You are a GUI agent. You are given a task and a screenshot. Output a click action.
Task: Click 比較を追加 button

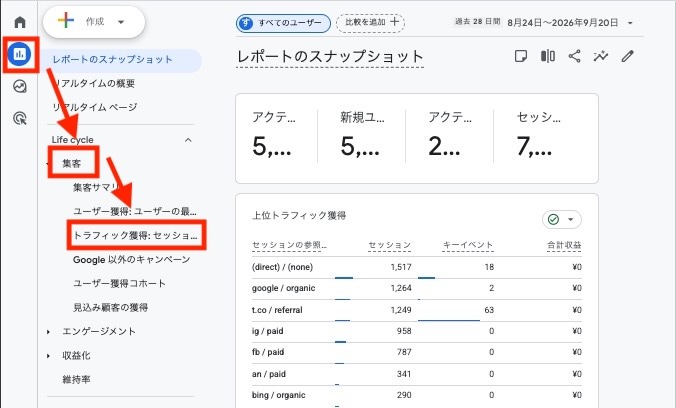tap(370, 23)
